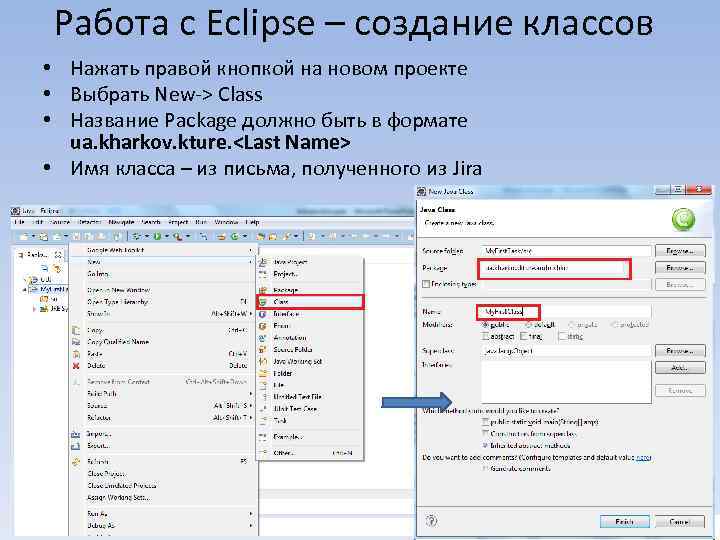Click the Project... wizard icon in submenu
Viewport: 720px width, 540px height.
(x=263, y=274)
